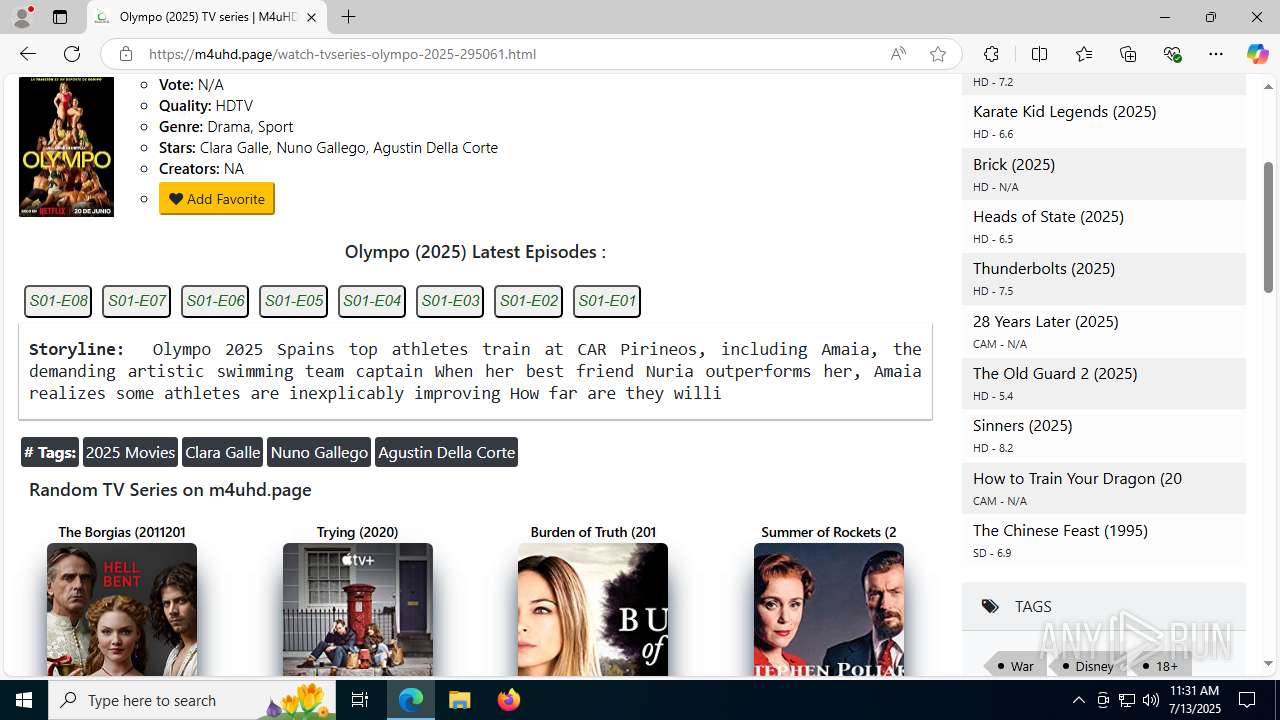Open Settings and more ellipsis menu
Viewport: 1280px width, 720px height.
(1216, 54)
